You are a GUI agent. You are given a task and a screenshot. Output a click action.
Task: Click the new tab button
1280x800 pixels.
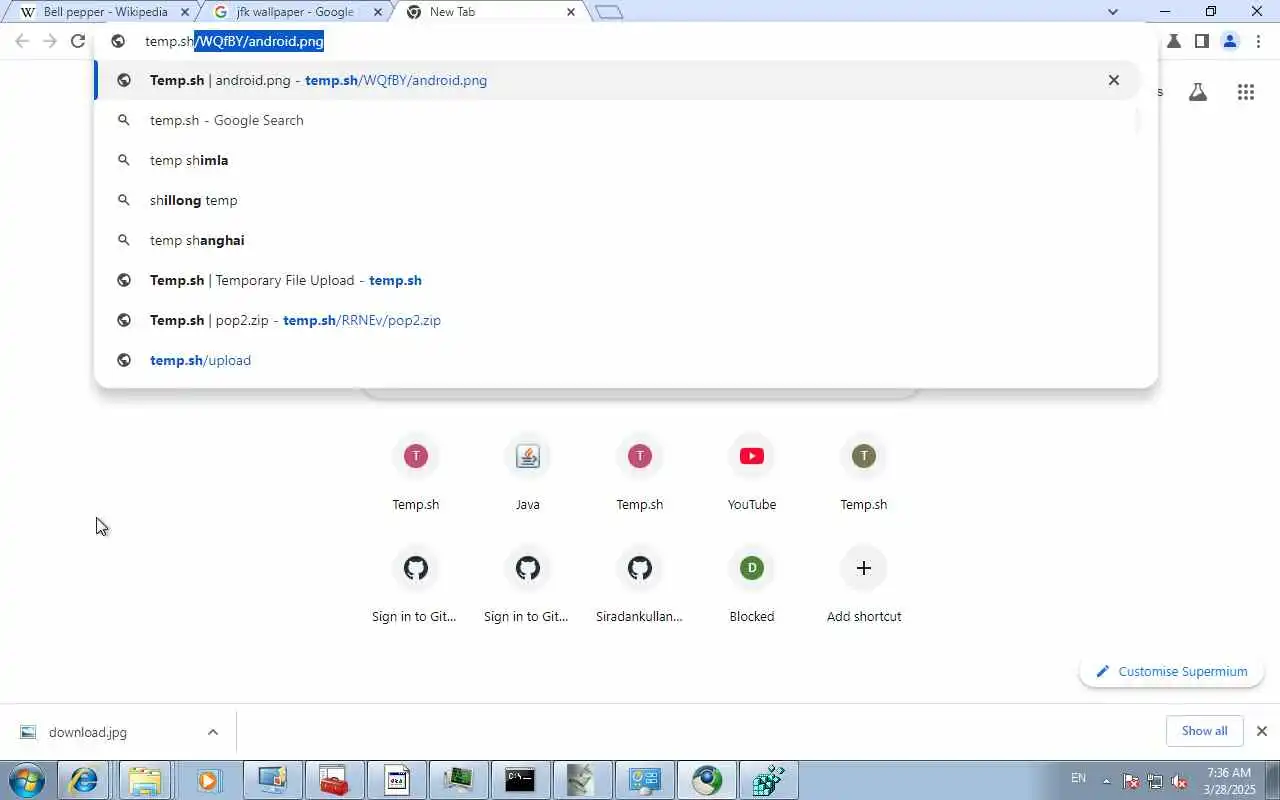point(608,12)
